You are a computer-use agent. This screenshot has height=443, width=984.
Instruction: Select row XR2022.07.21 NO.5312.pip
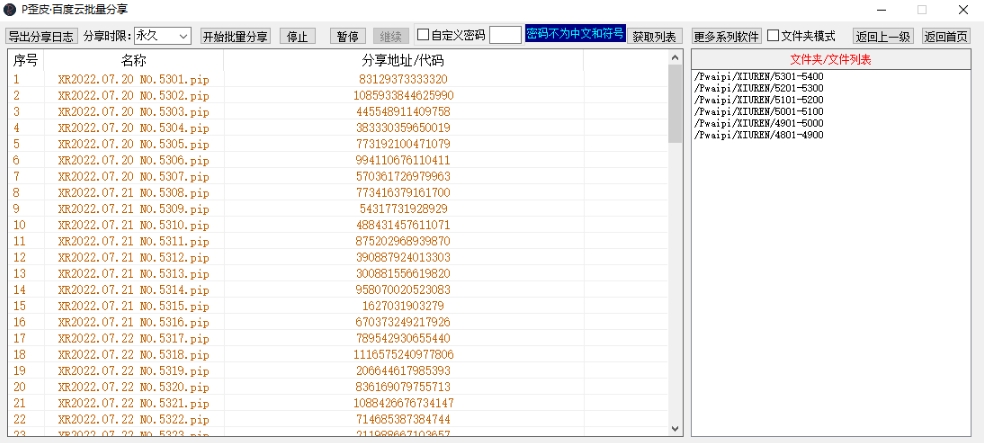[338, 257]
